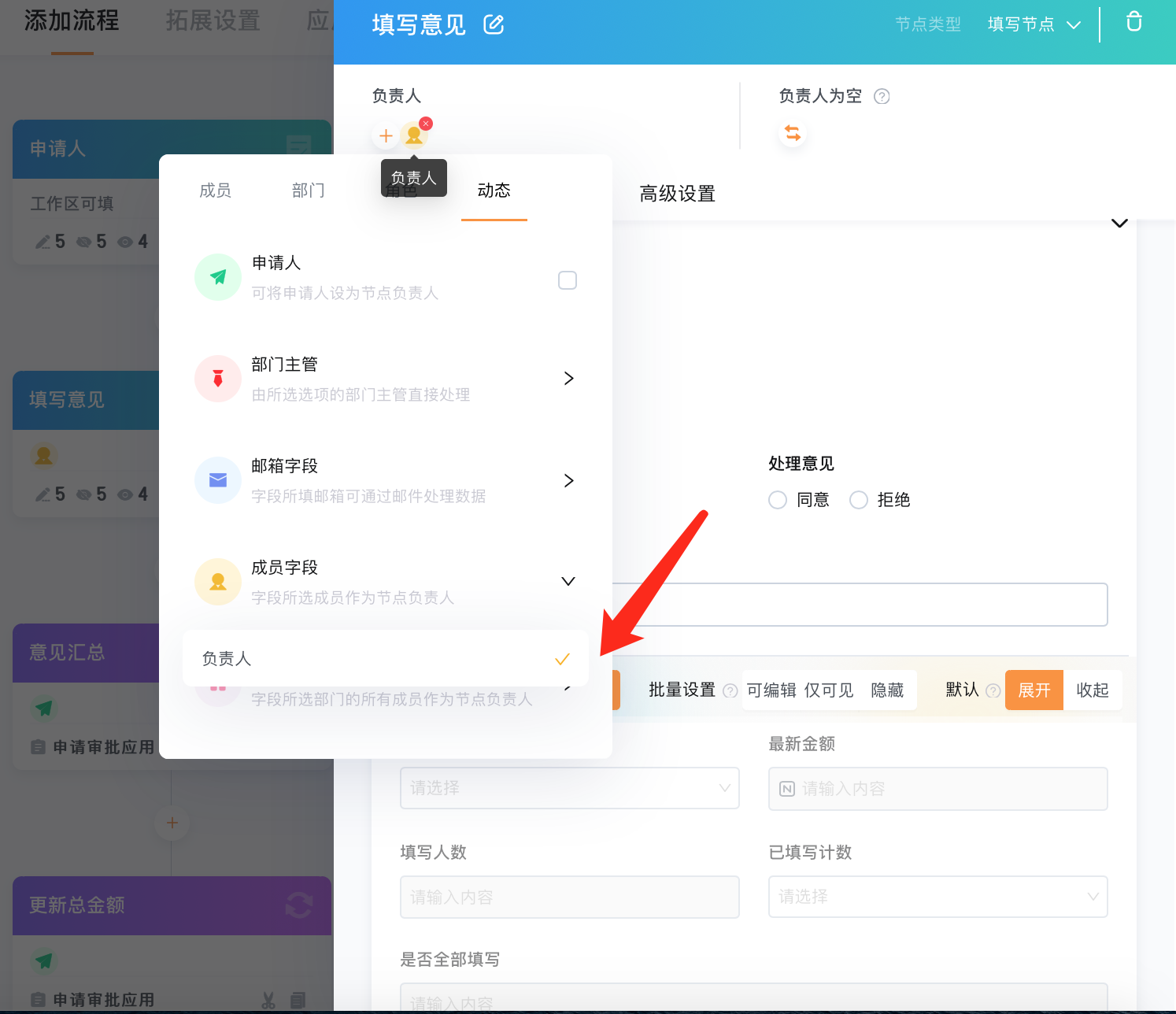Select 负责人 member field option
The image size is (1176, 1014).
coord(386,658)
